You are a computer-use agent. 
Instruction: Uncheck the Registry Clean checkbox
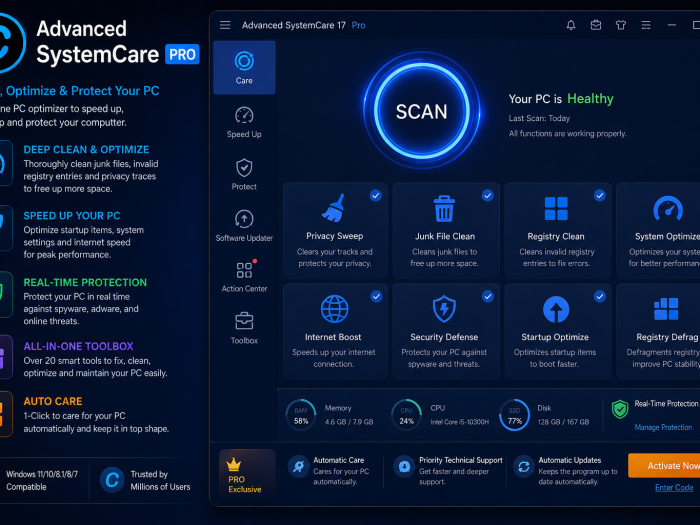(x=600, y=196)
